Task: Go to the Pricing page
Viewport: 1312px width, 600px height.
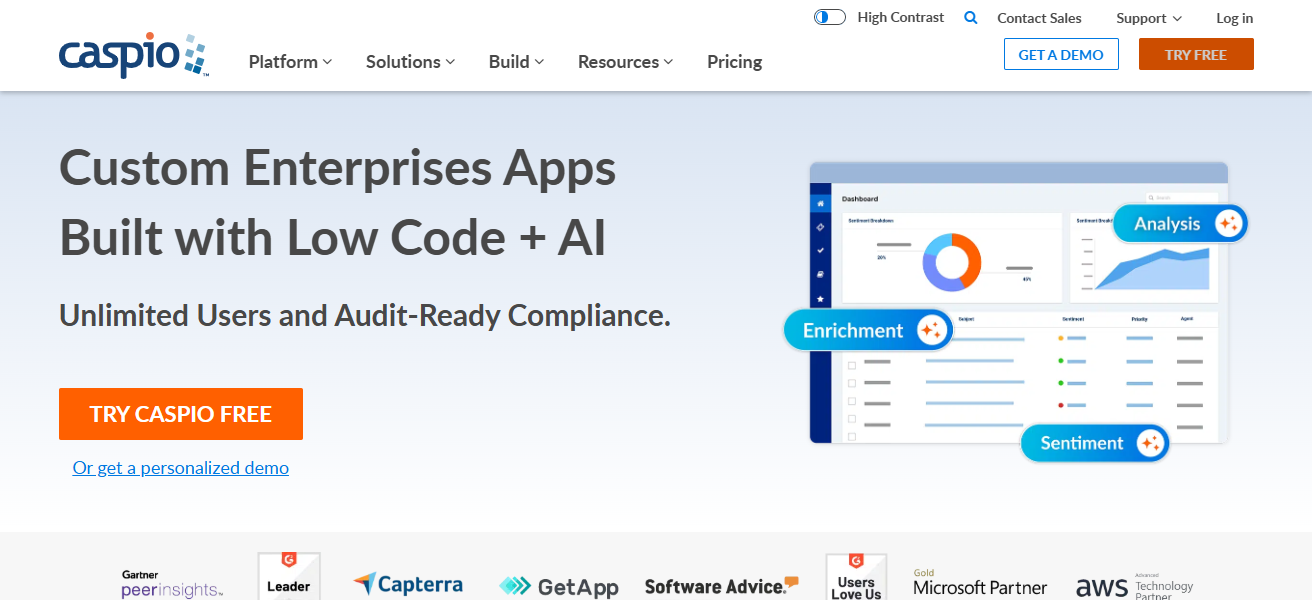Action: (734, 62)
